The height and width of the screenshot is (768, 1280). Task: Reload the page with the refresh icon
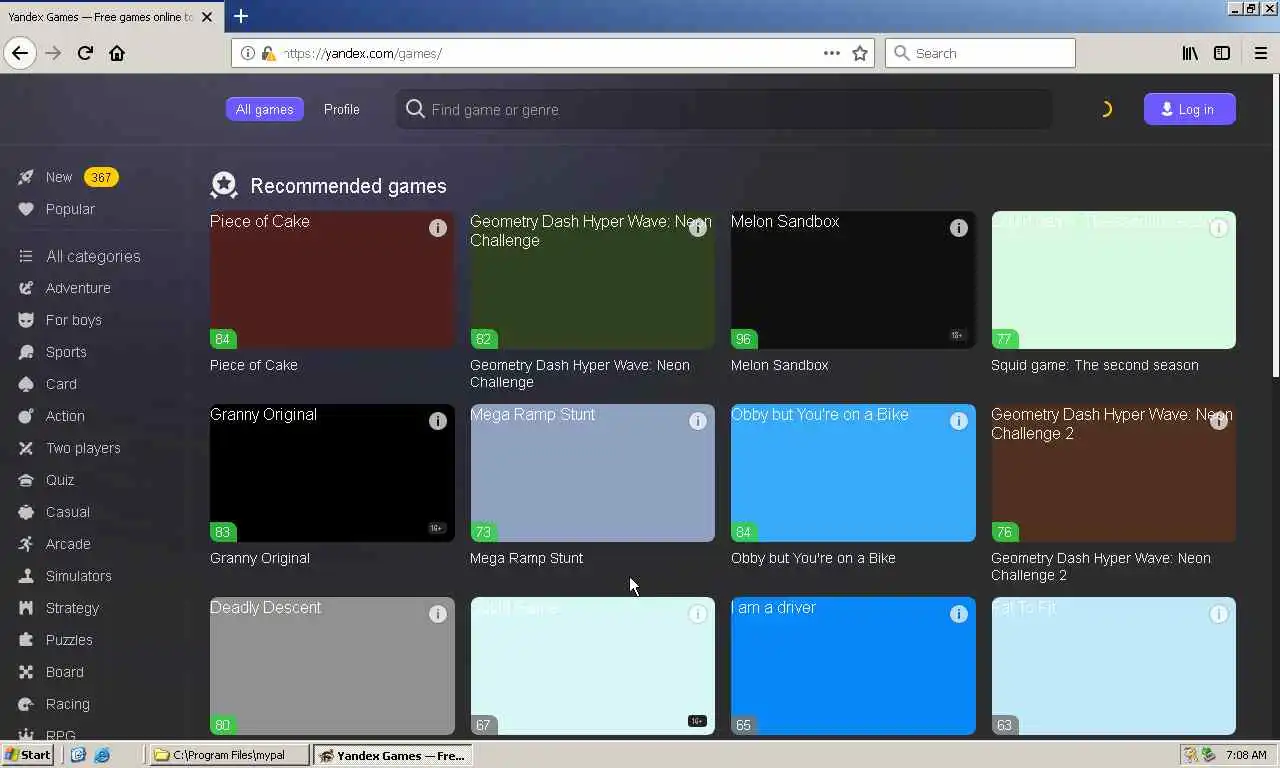click(x=85, y=53)
